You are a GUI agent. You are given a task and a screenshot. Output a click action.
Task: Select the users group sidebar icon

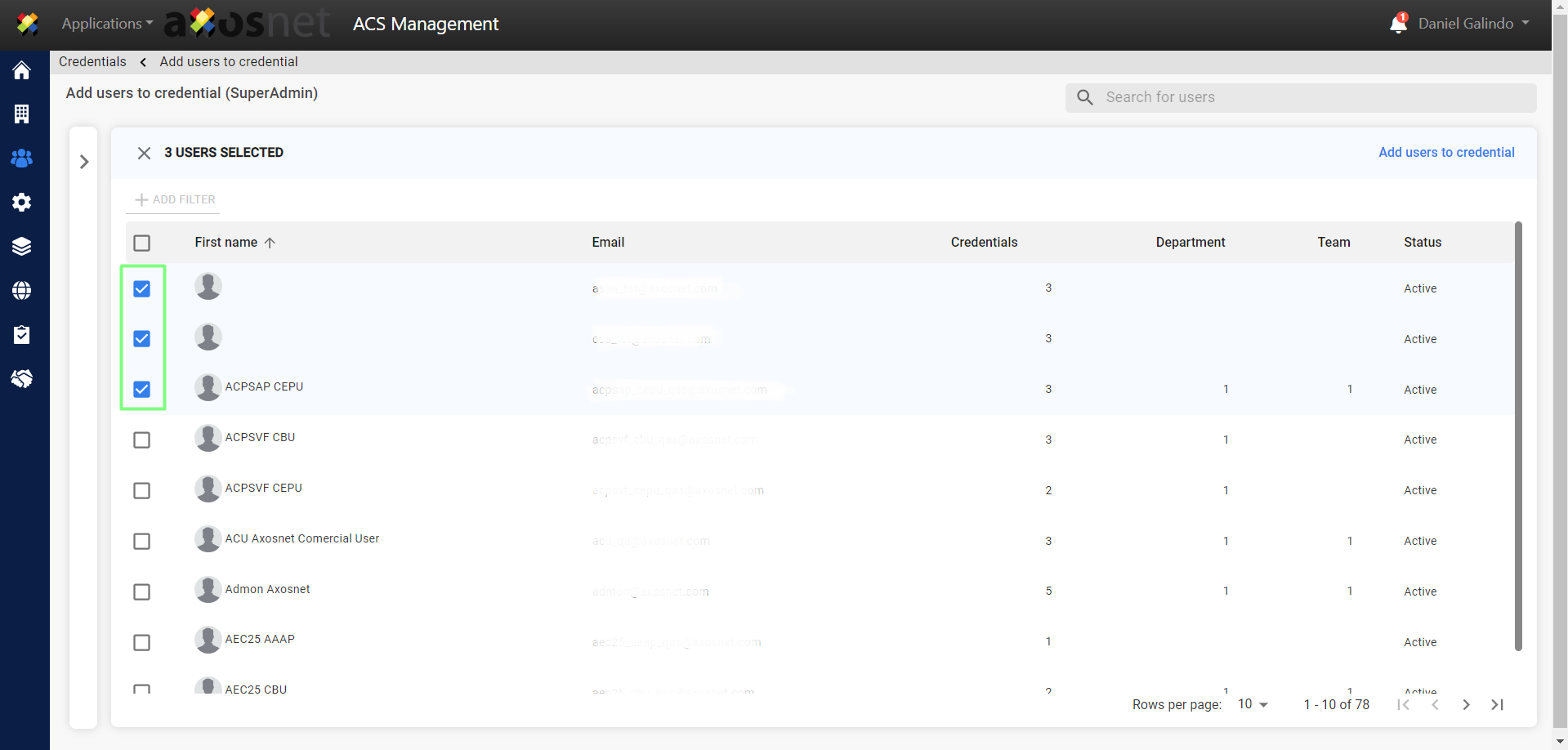point(22,158)
